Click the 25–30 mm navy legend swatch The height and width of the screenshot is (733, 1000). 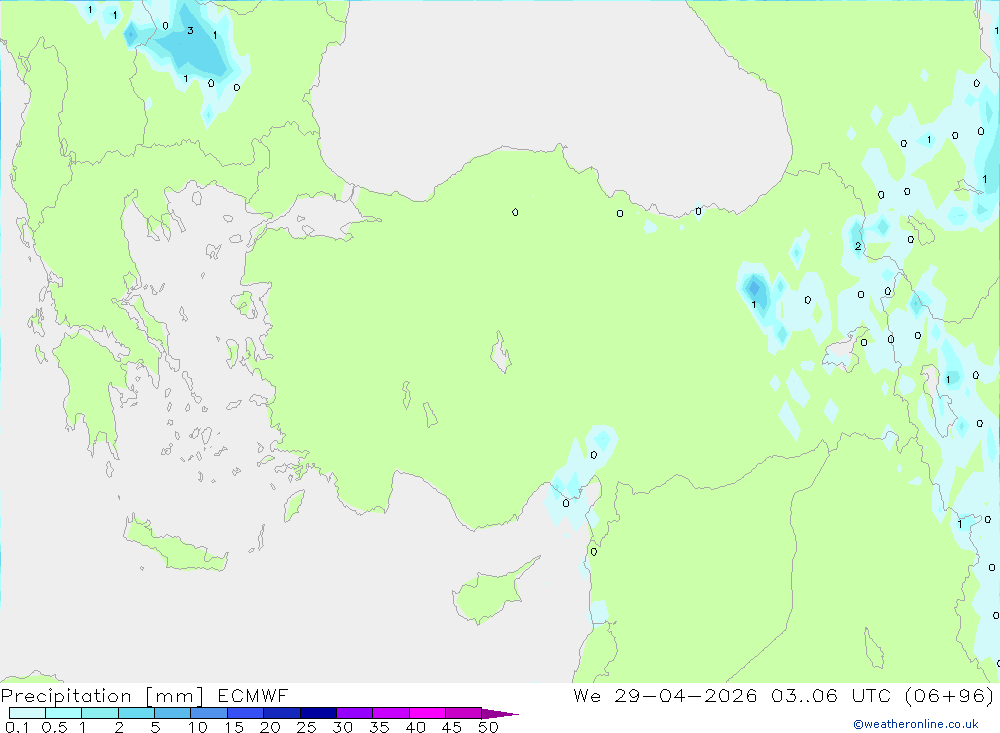pos(318,713)
